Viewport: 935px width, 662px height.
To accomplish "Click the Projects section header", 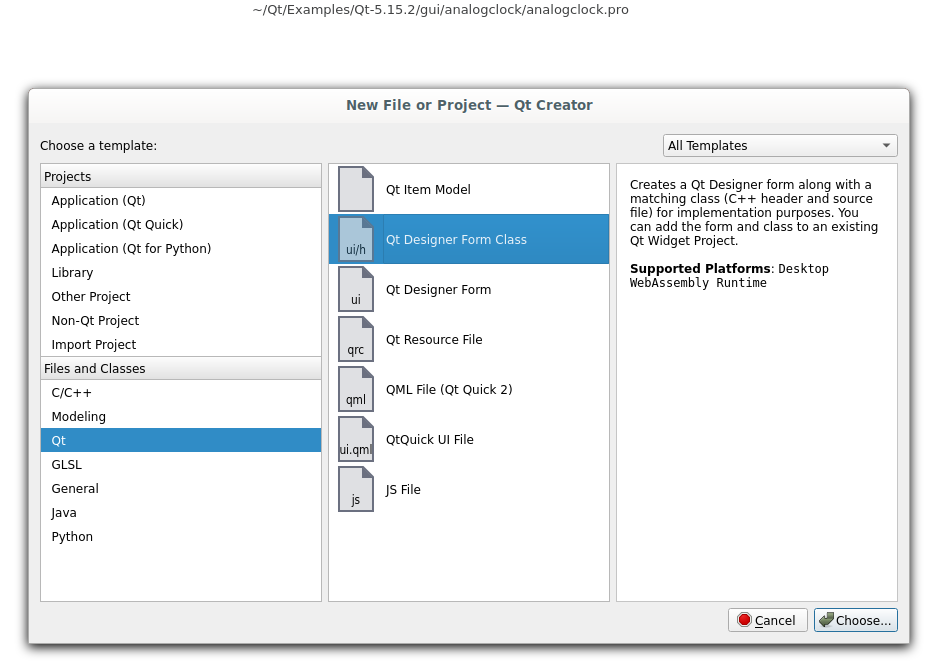I will point(181,177).
